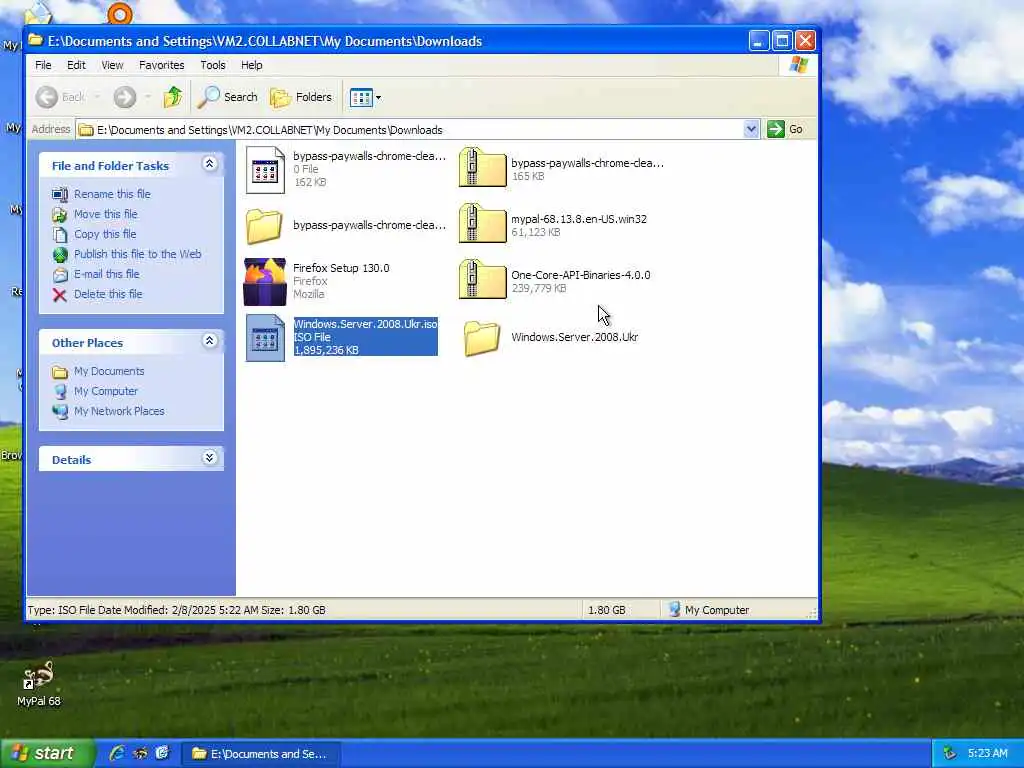Click the Windows.Server.2008.Ukr.iso file name
The image size is (1024, 768).
coord(365,324)
